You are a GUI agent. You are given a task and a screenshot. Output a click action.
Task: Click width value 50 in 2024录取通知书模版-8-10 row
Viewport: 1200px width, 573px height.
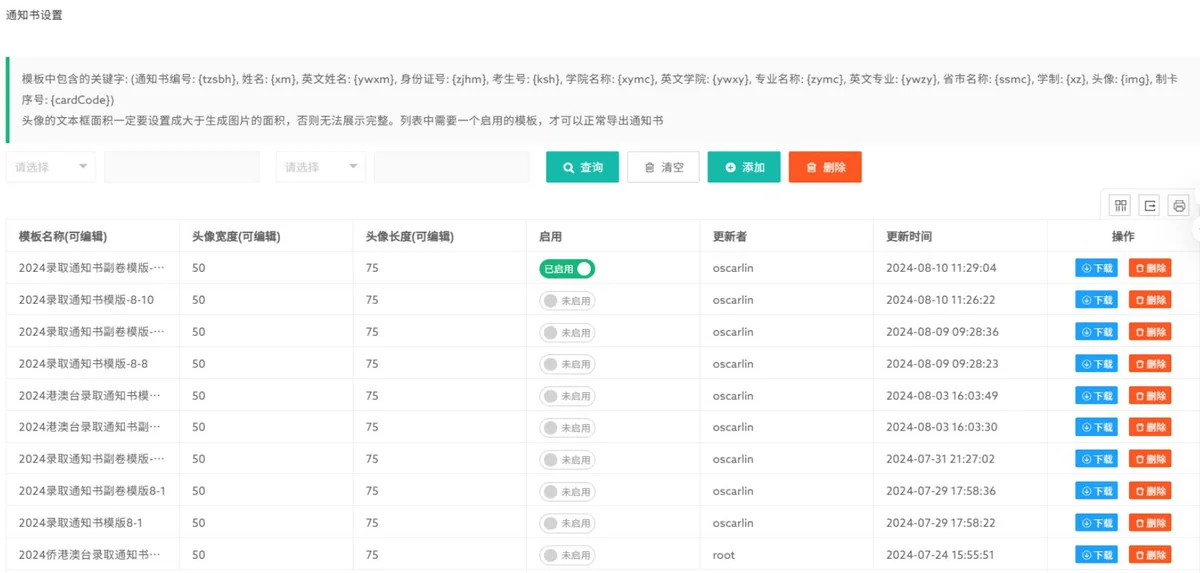pyautogui.click(x=199, y=300)
